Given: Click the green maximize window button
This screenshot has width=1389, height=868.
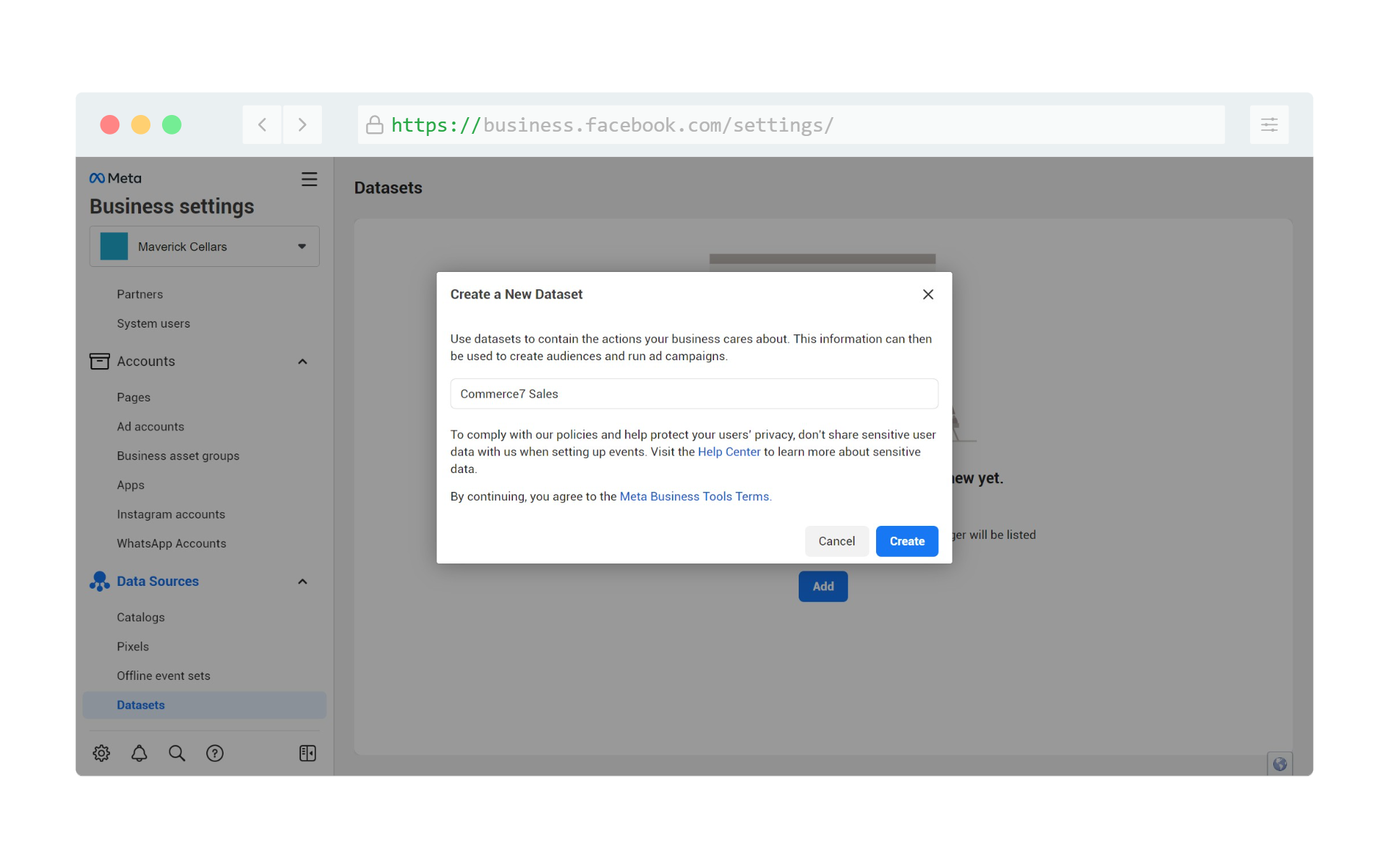Looking at the screenshot, I should point(171,124).
